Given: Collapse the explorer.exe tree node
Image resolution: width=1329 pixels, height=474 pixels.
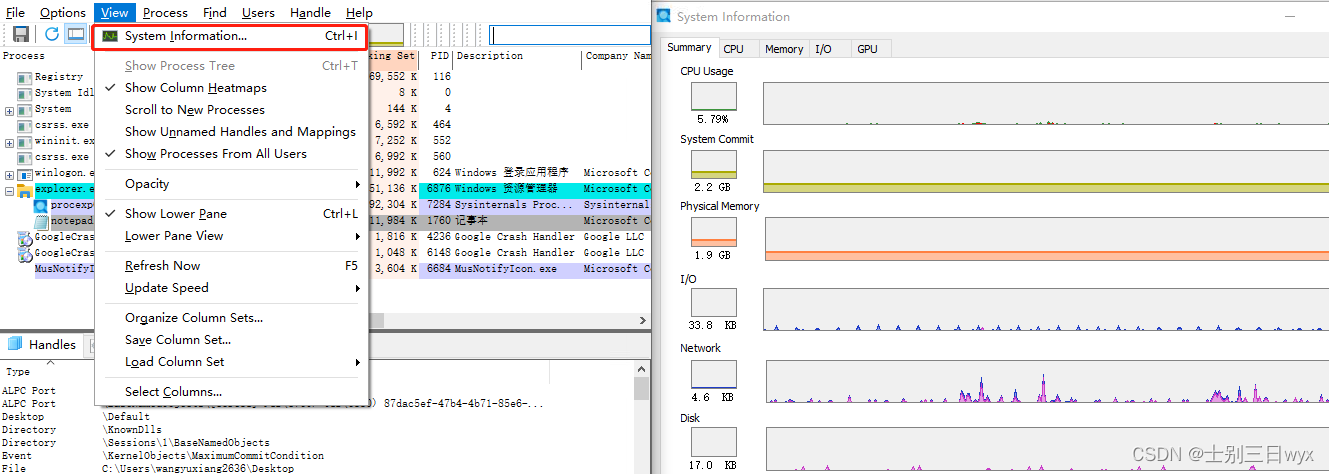Looking at the screenshot, I should tap(9, 190).
